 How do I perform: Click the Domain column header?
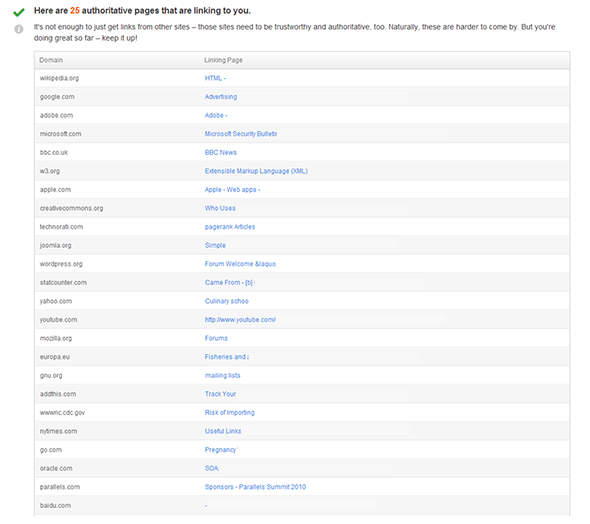[x=51, y=60]
